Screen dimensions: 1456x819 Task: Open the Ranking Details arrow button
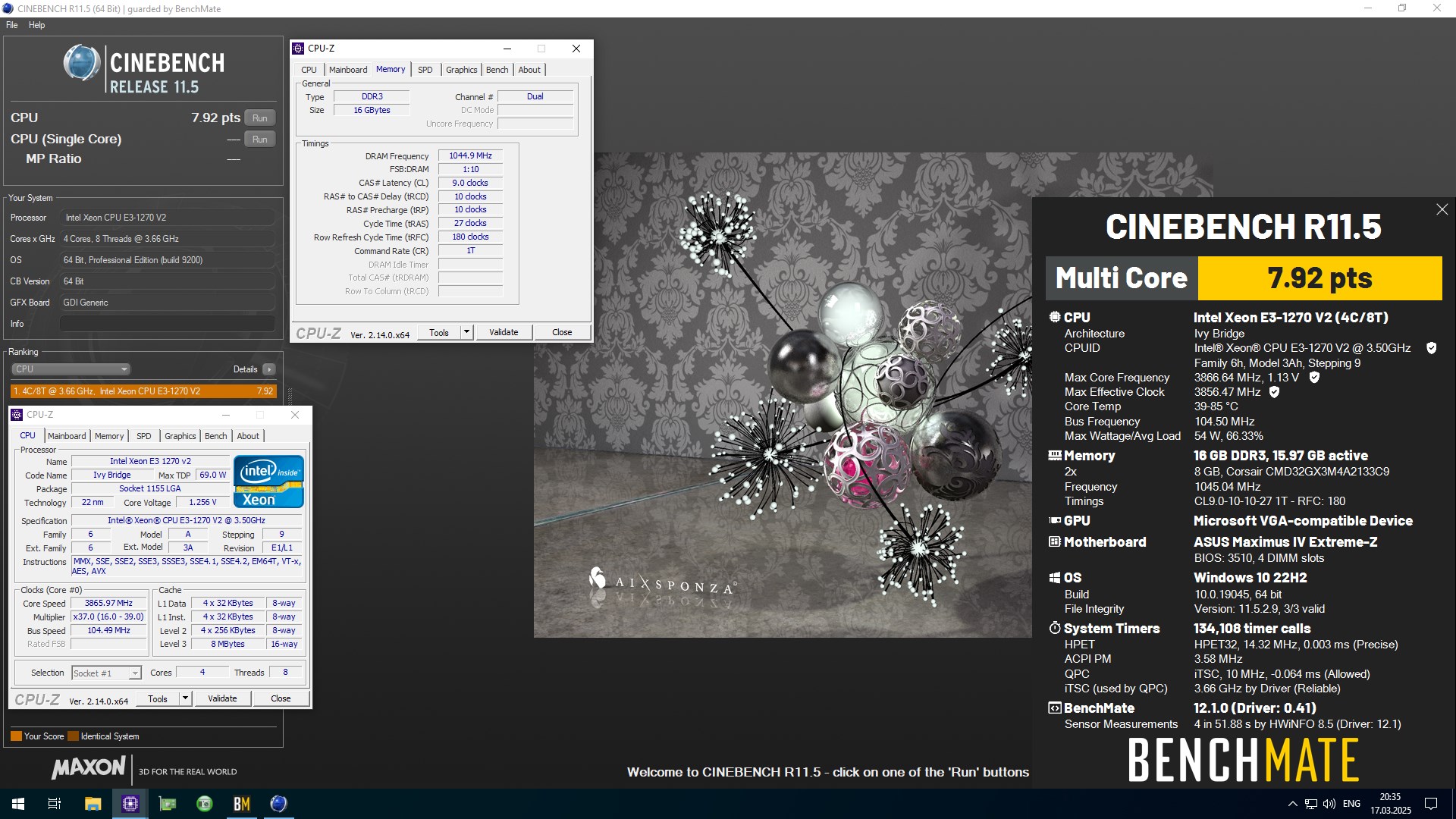coord(268,369)
